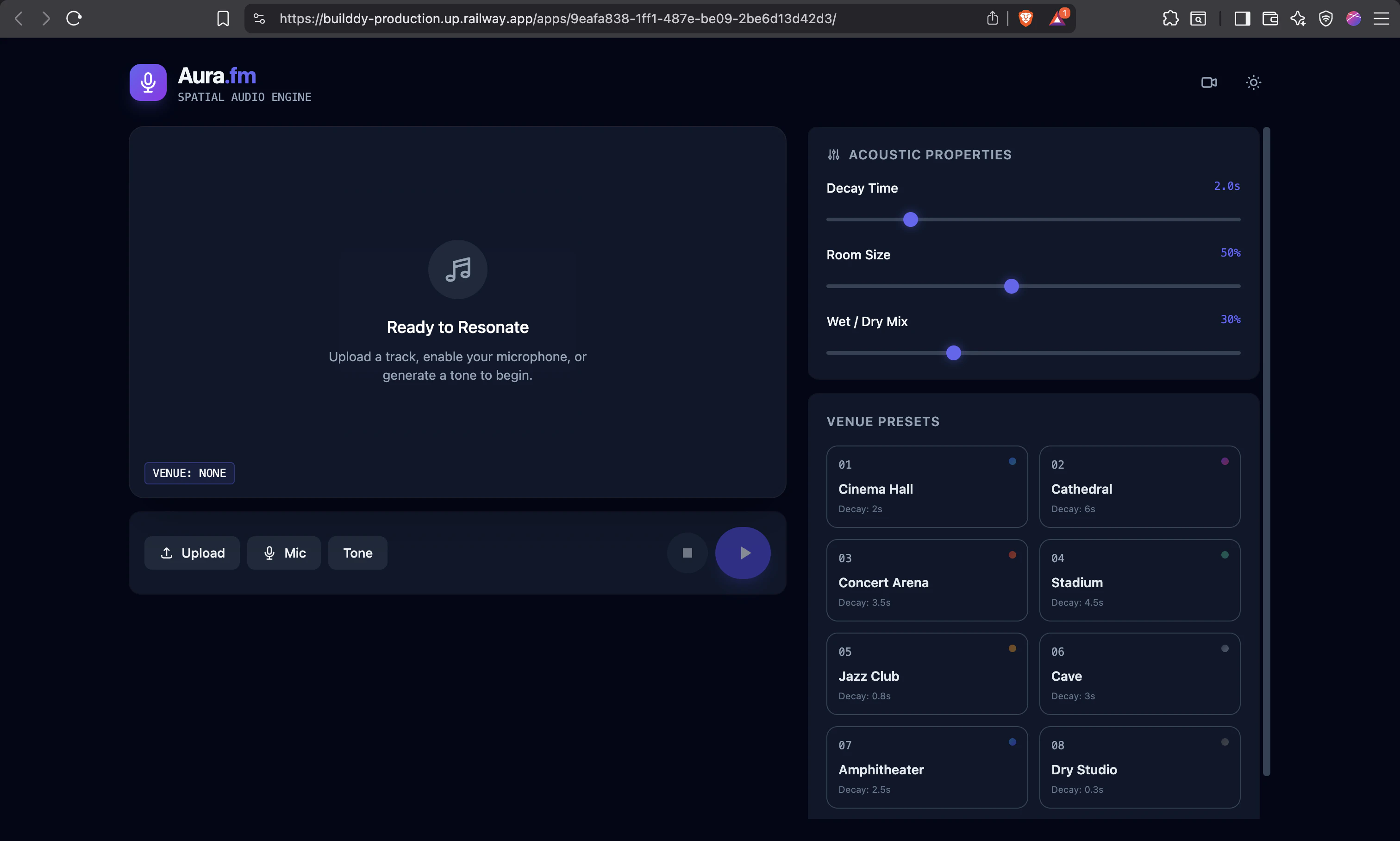Image resolution: width=1400 pixels, height=841 pixels.
Task: Toggle the light theme sun icon
Action: tap(1253, 83)
